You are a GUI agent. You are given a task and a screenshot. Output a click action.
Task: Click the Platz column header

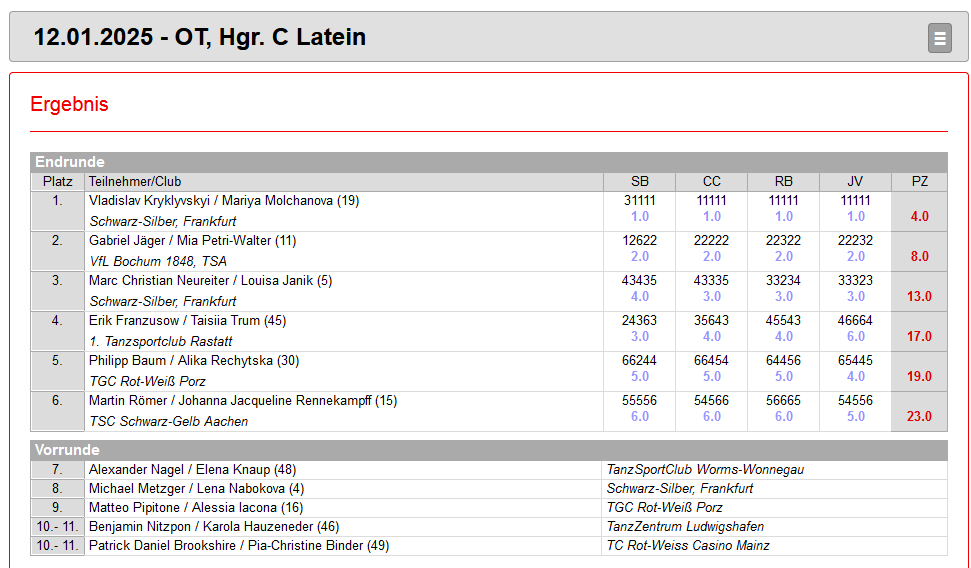(58, 181)
